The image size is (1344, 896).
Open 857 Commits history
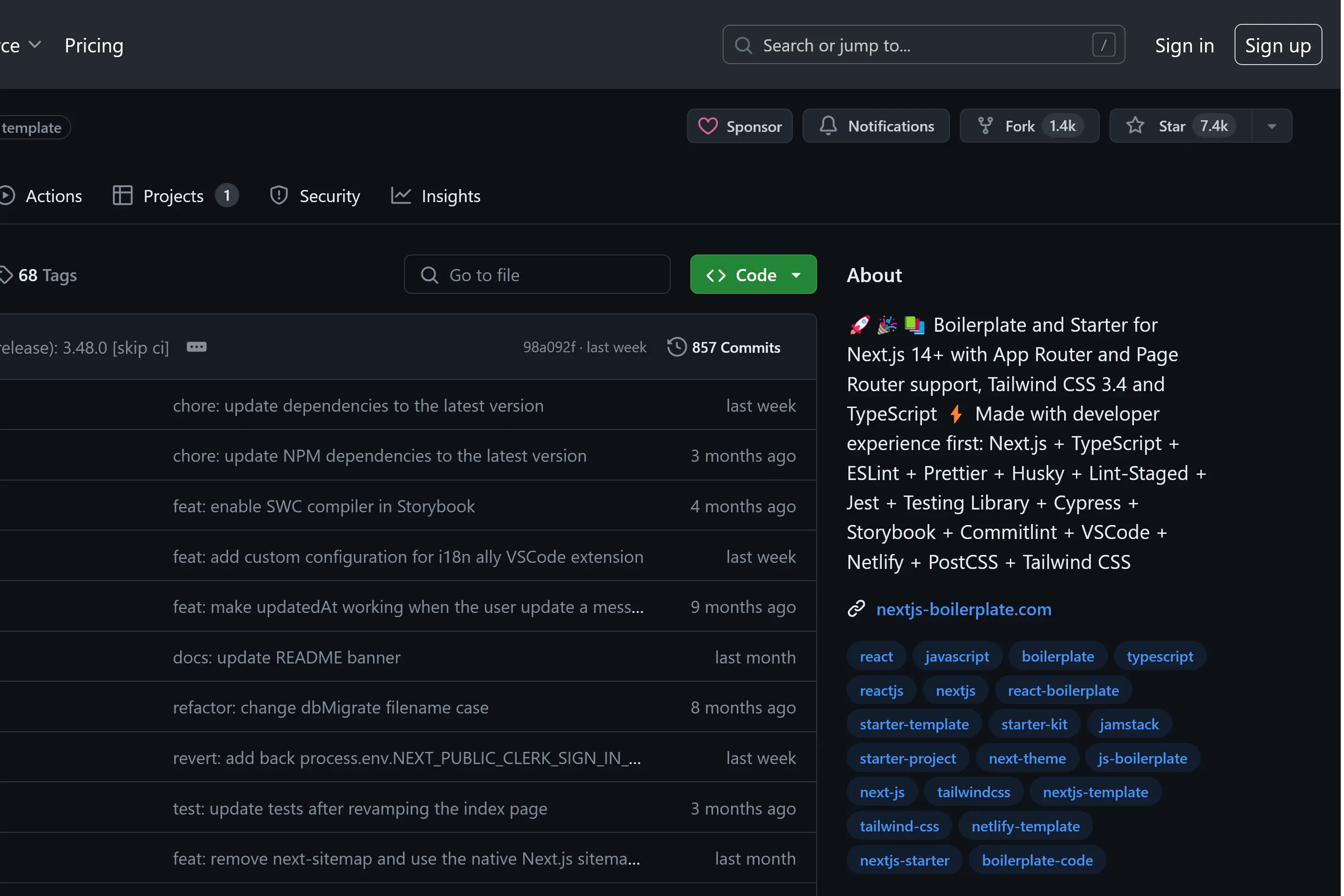723,347
